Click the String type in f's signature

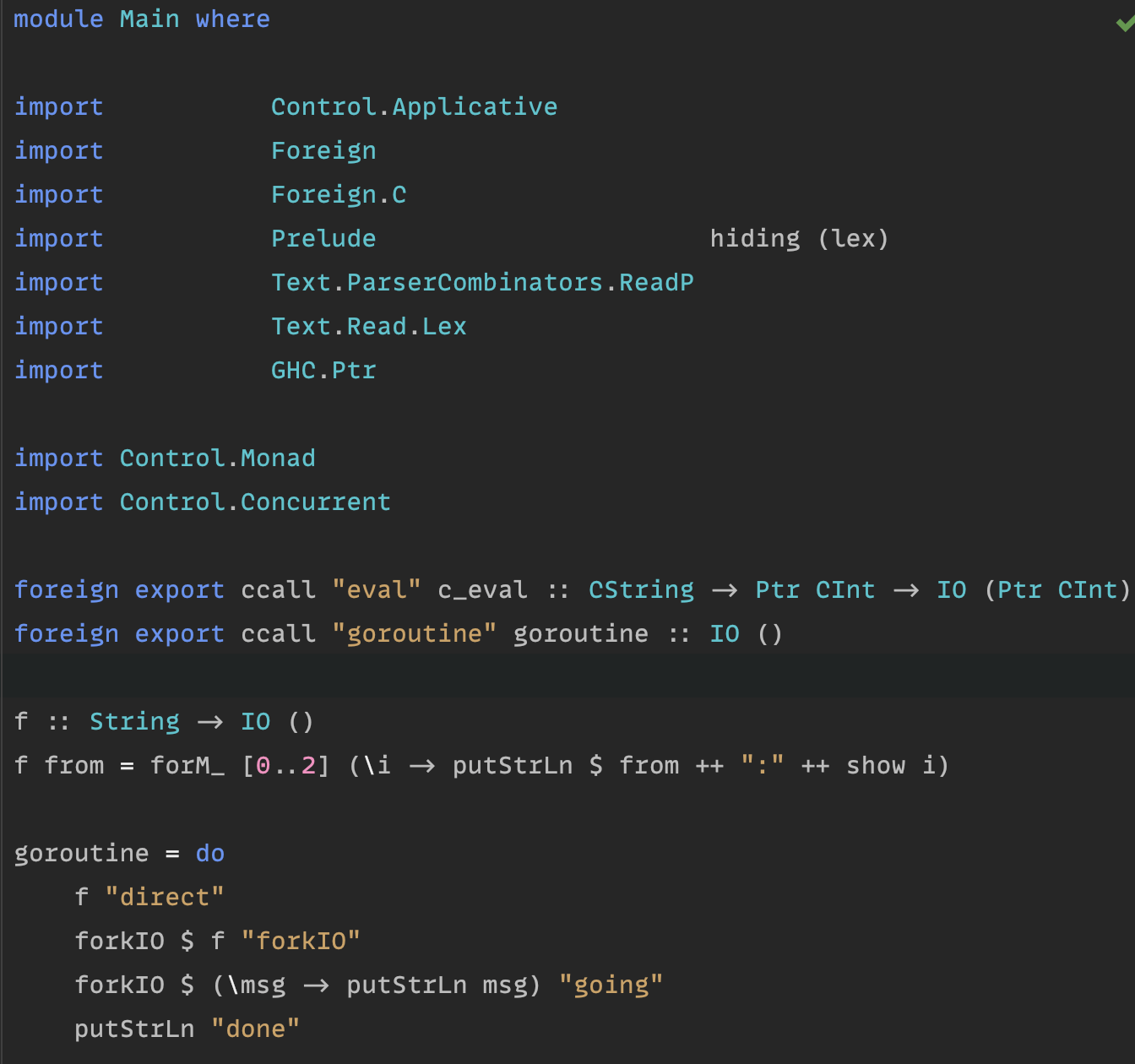(134, 721)
